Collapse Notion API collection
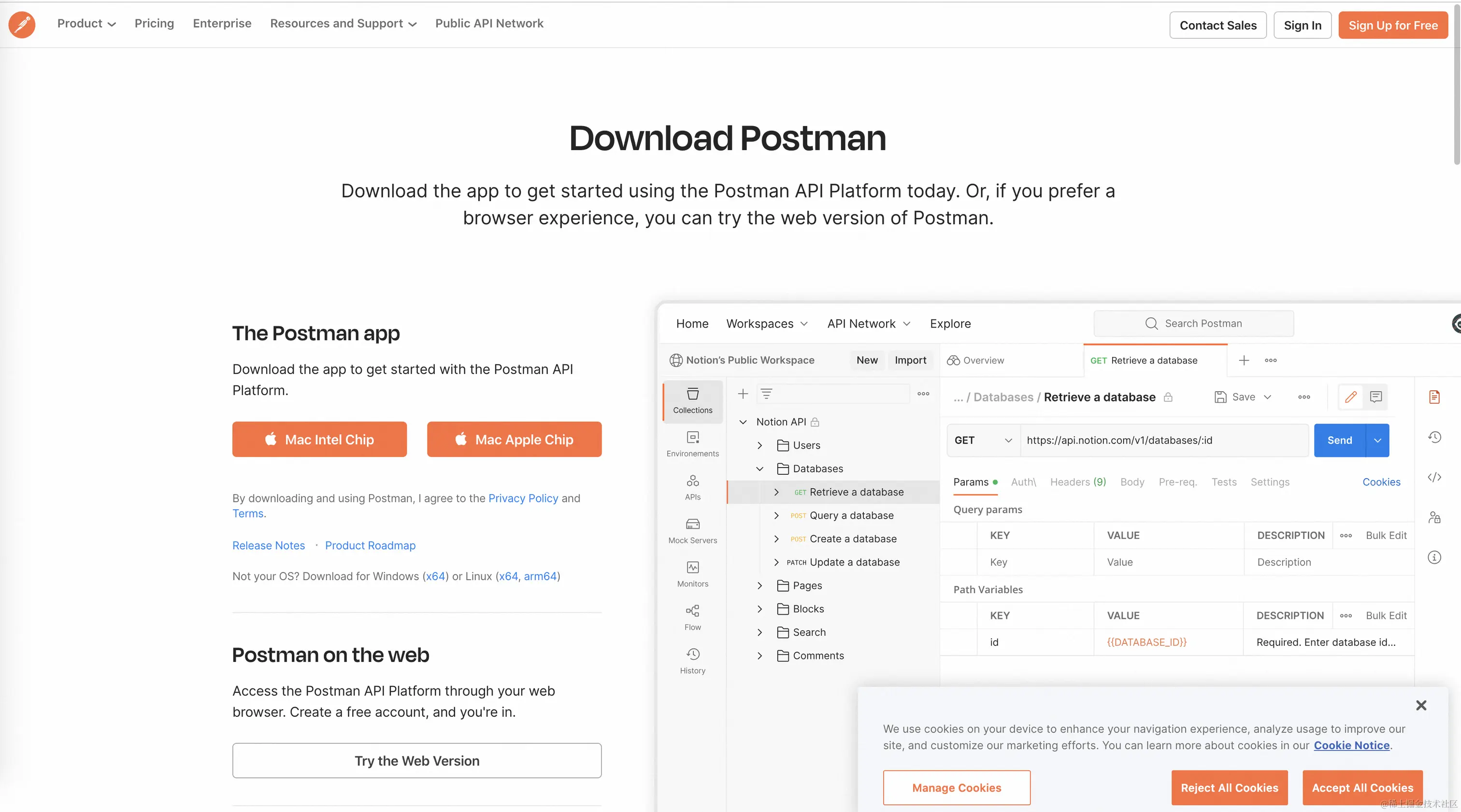 point(743,422)
